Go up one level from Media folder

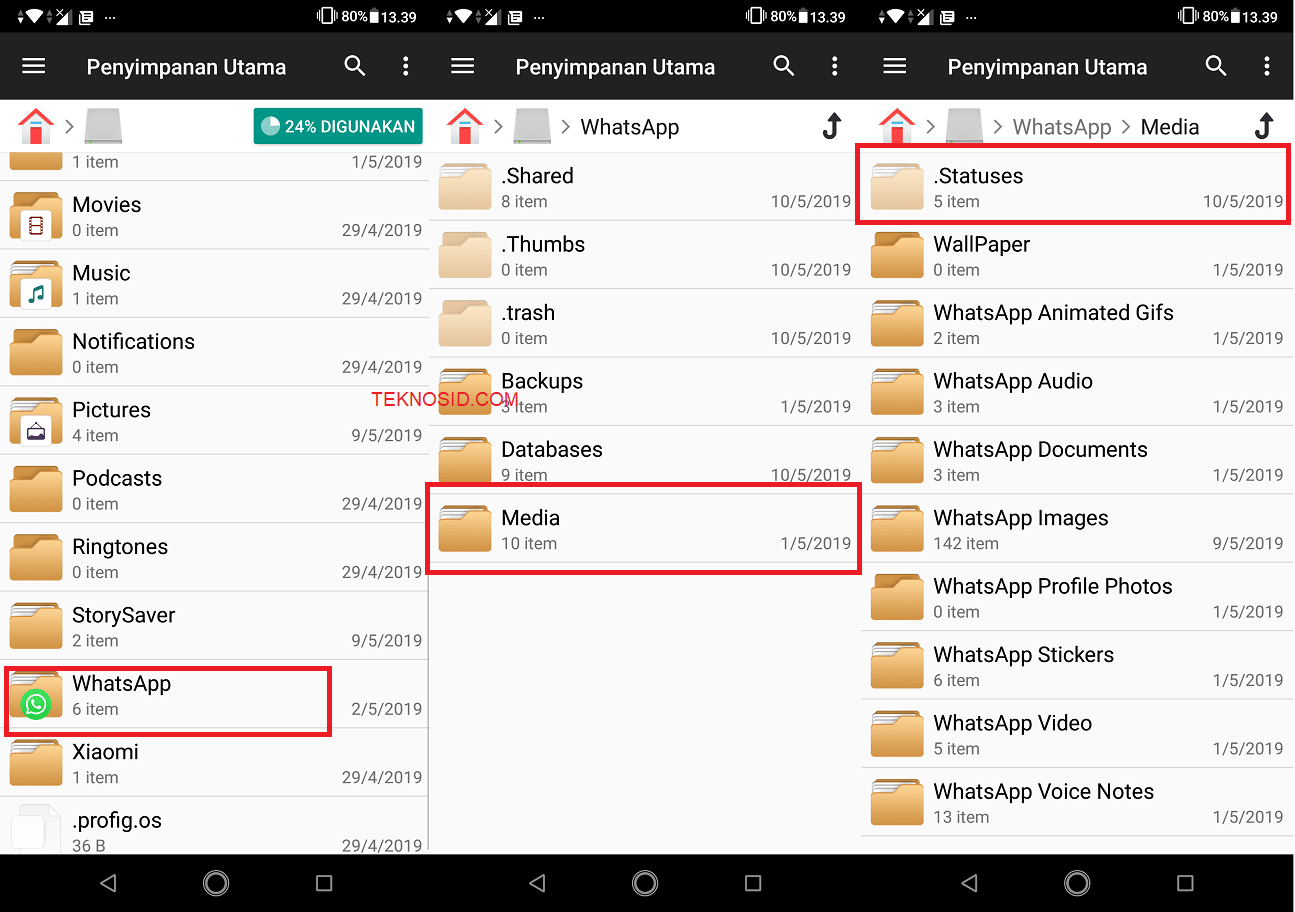click(x=1263, y=126)
